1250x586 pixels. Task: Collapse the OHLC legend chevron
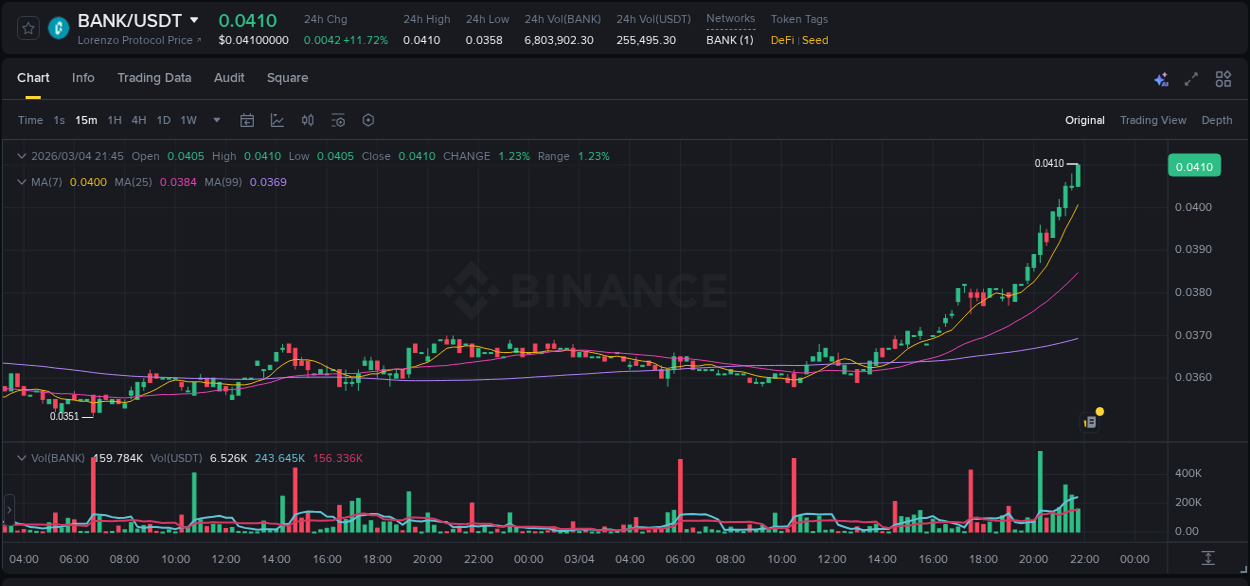click(x=21, y=156)
